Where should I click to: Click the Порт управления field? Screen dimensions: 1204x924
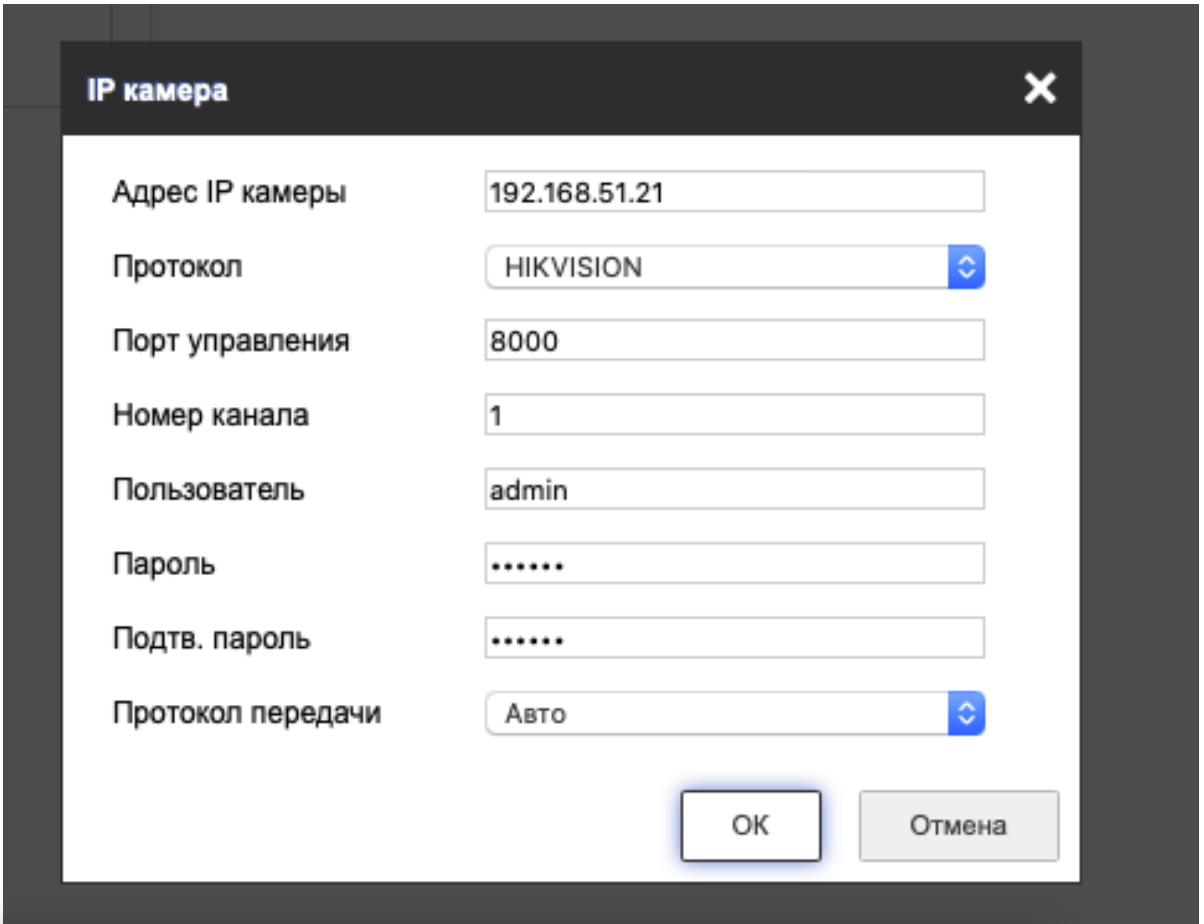pyautogui.click(x=735, y=340)
